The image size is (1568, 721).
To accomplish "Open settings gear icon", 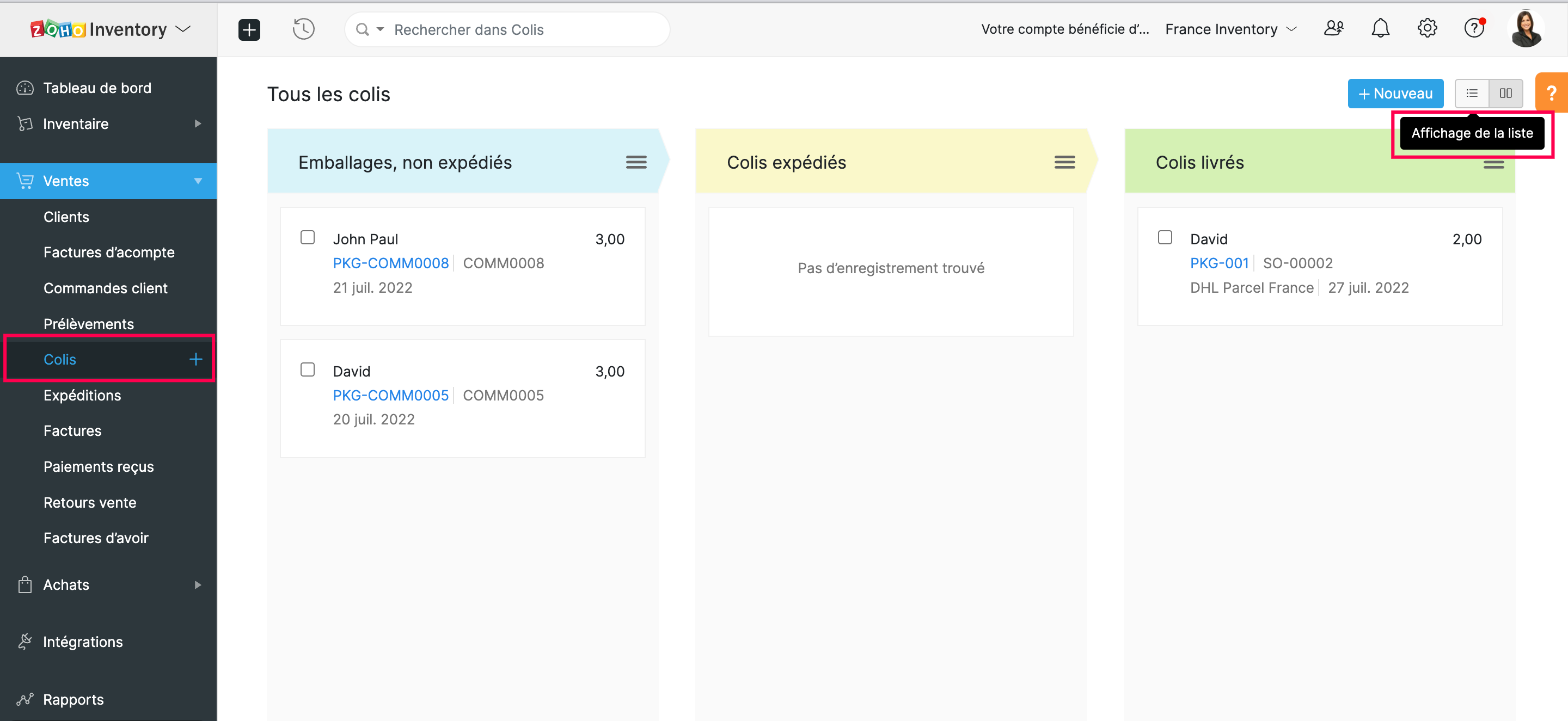I will point(1427,29).
